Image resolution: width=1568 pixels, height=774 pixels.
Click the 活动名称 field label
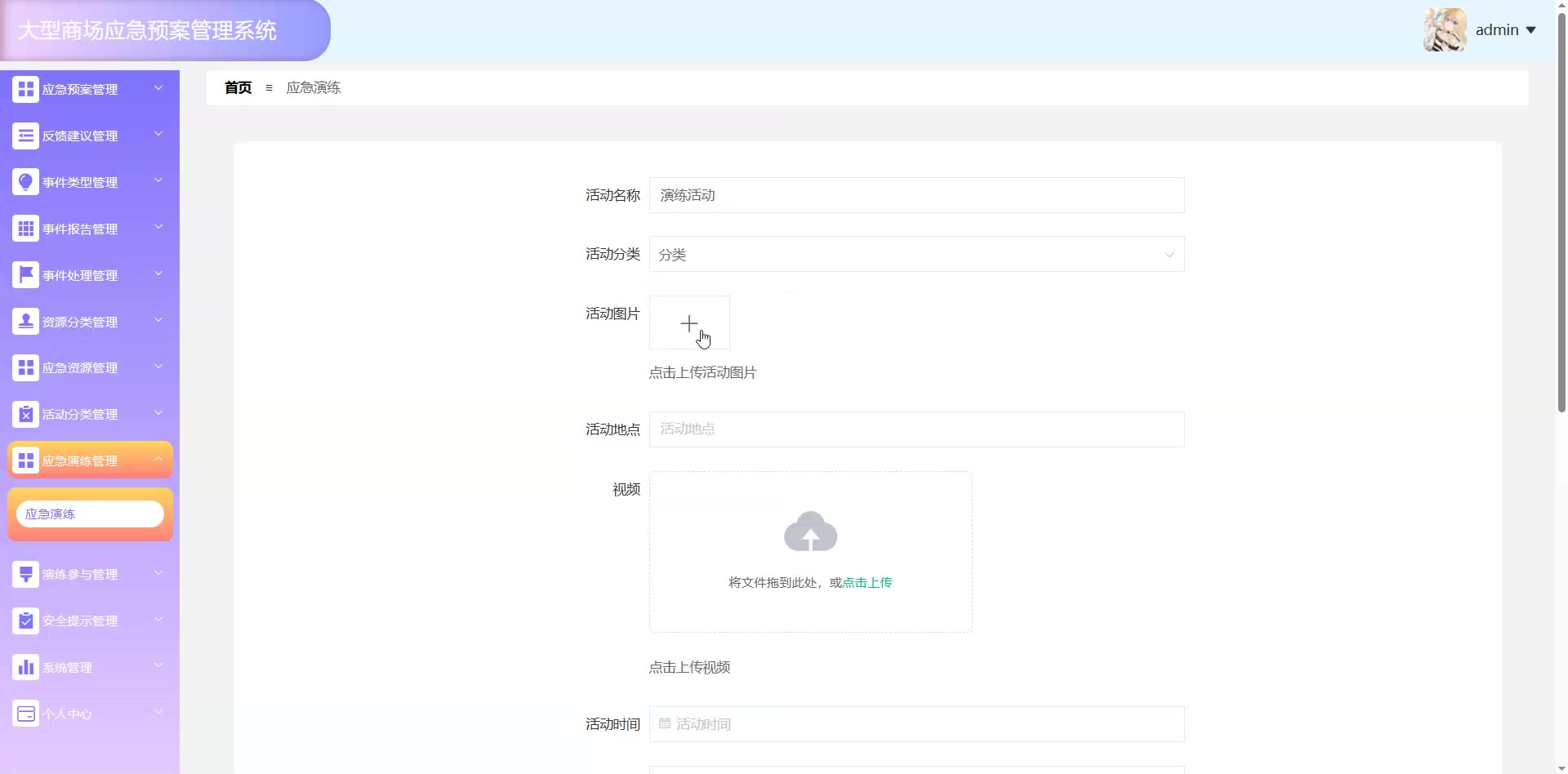tap(612, 195)
